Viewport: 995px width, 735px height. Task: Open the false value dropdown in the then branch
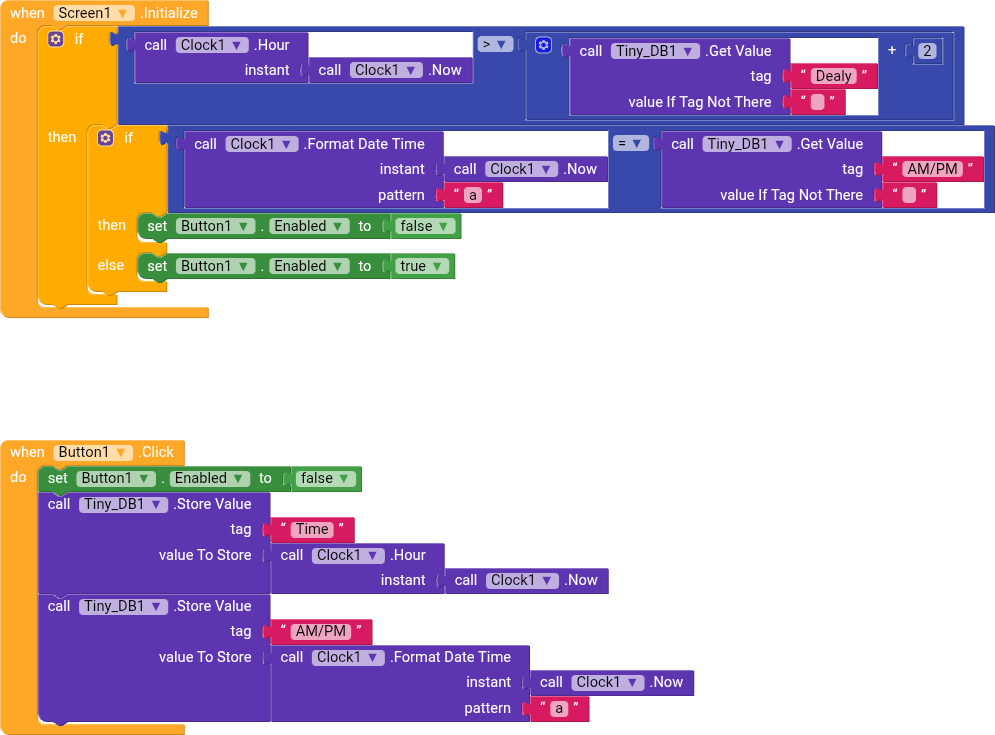click(x=425, y=226)
